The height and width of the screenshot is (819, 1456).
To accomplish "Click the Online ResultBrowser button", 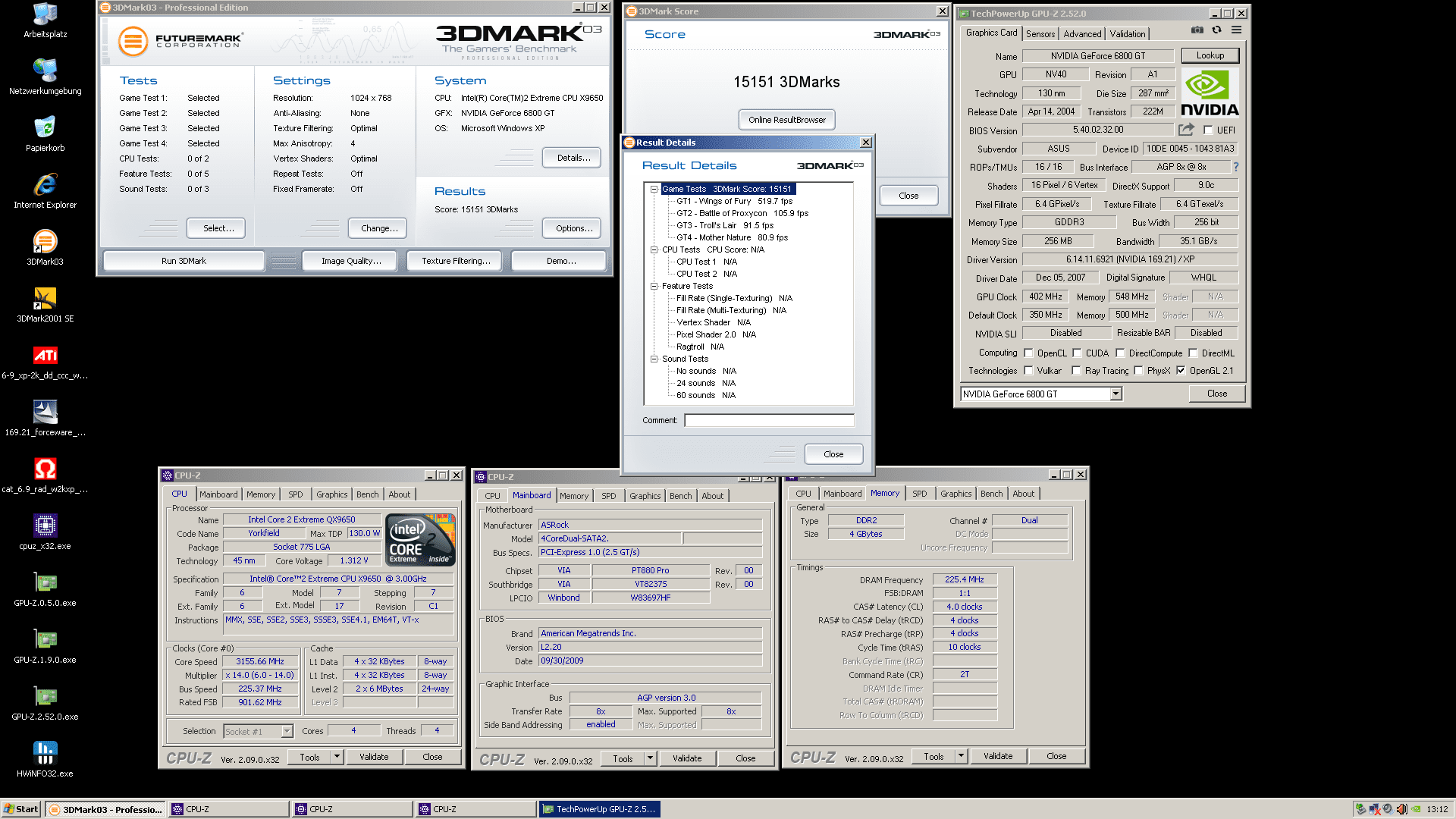I will click(x=787, y=120).
